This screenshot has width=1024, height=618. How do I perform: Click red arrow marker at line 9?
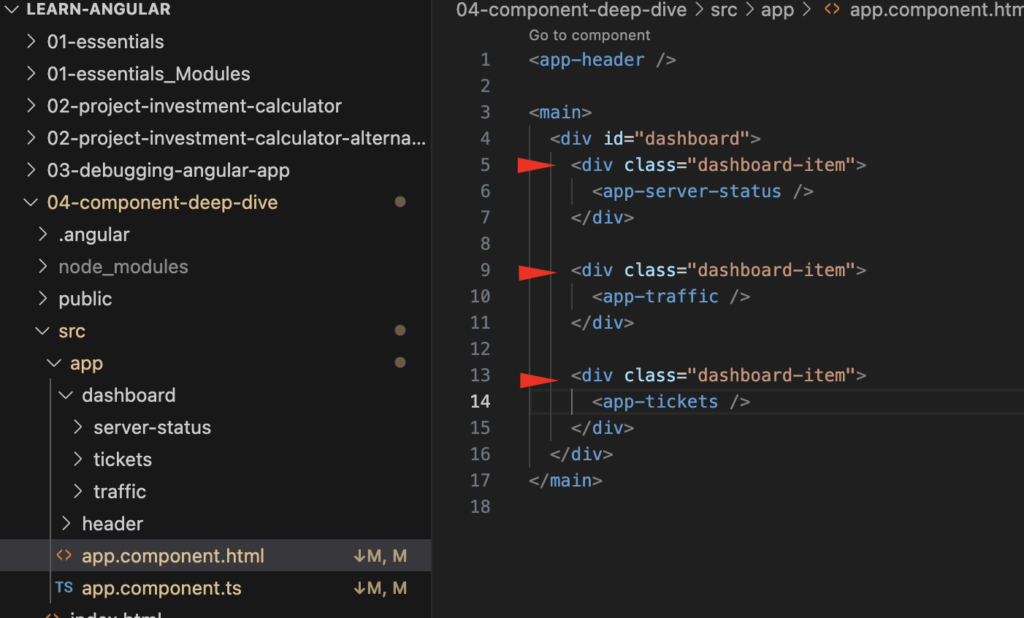pos(537,271)
